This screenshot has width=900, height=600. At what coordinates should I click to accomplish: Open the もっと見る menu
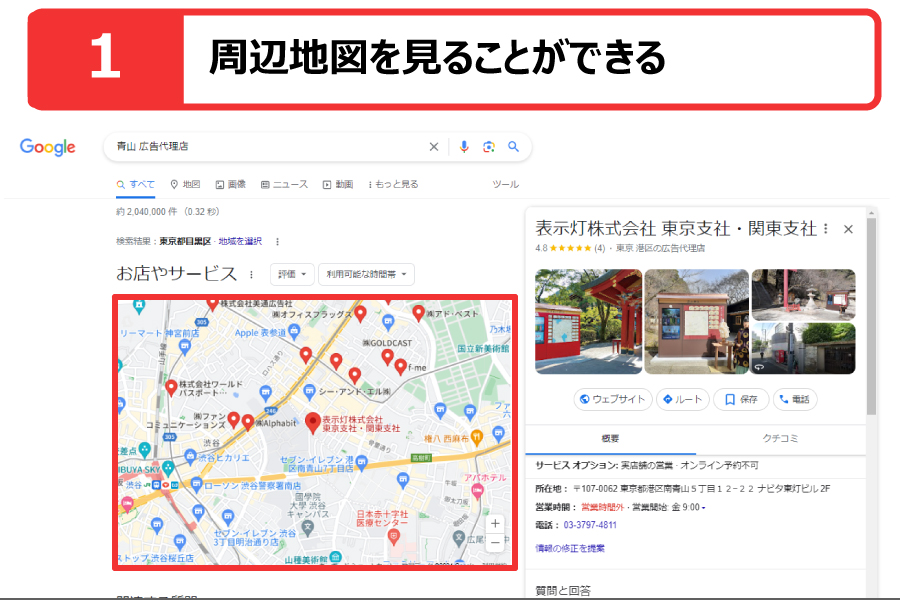pos(393,184)
